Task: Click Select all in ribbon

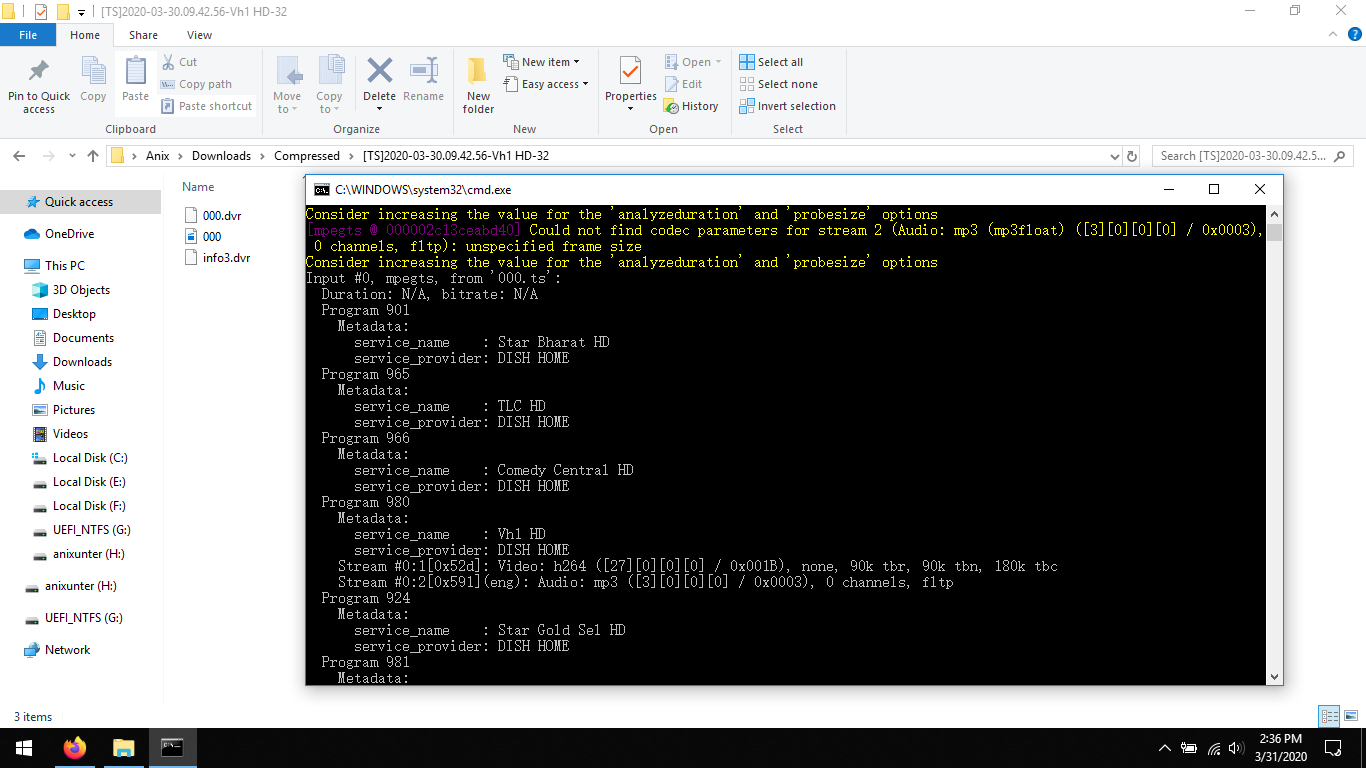Action: (x=771, y=62)
